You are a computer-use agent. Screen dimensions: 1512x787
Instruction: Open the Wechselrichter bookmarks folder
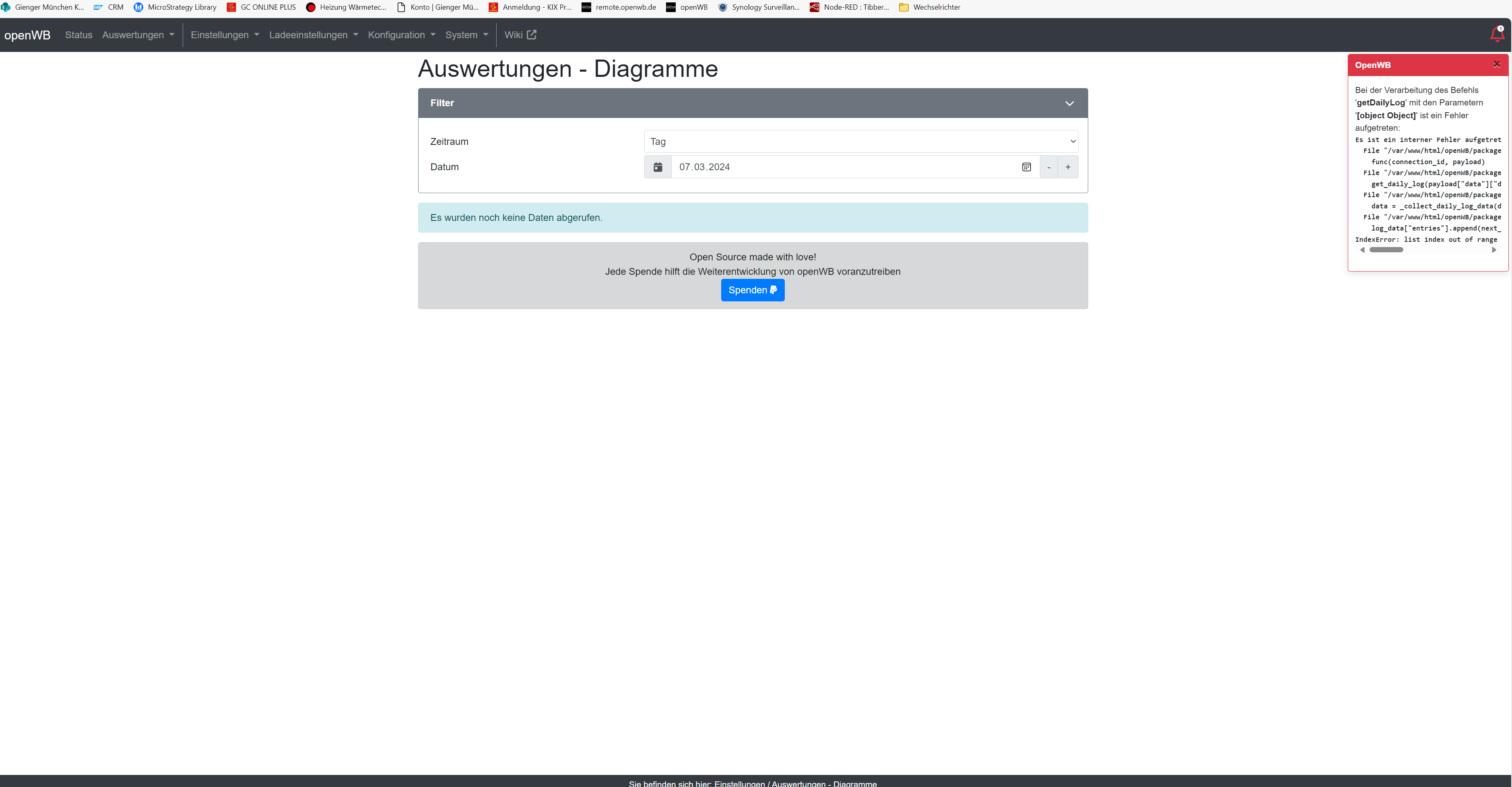coord(930,7)
